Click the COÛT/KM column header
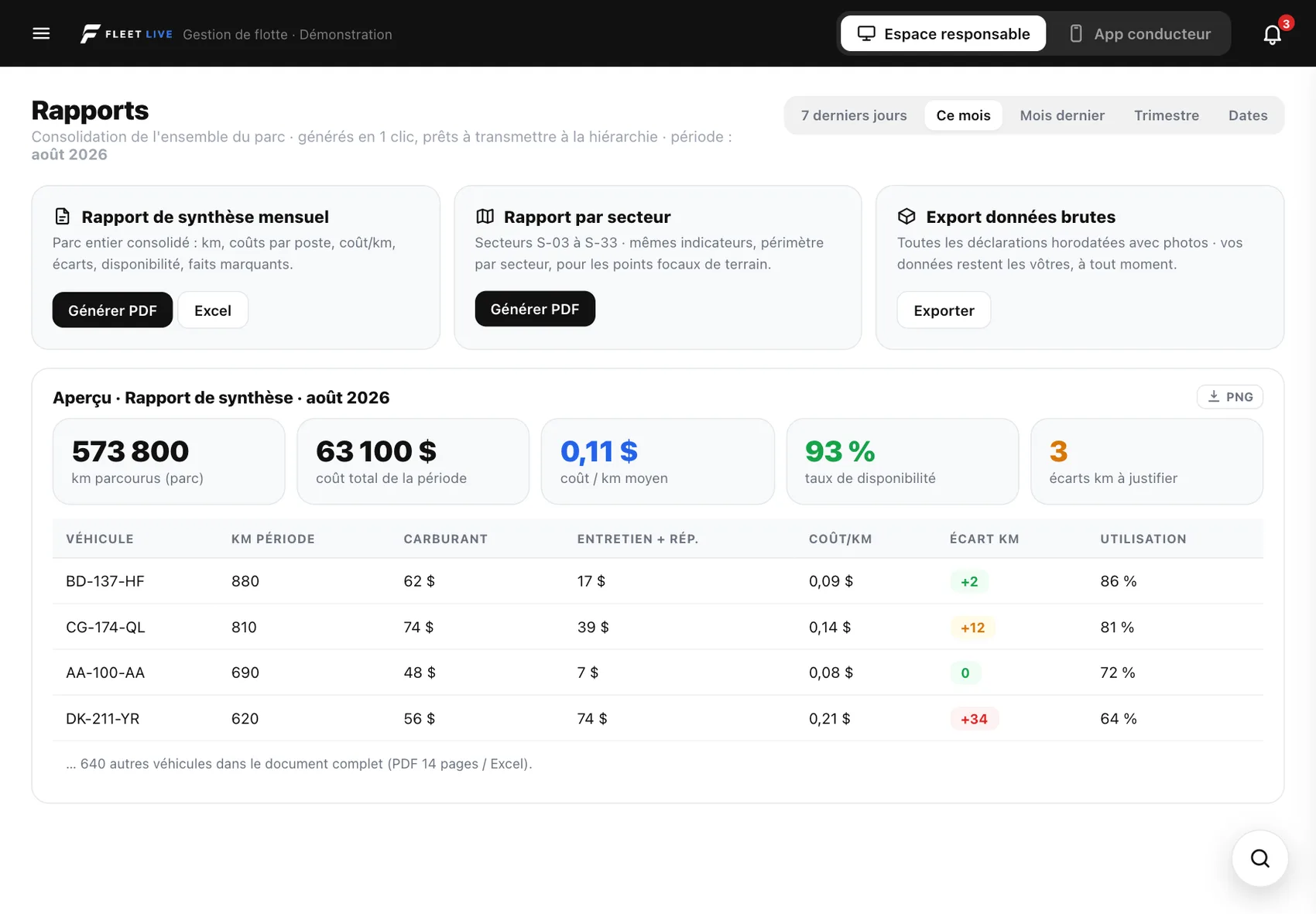This screenshot has width=1316, height=914. click(840, 539)
